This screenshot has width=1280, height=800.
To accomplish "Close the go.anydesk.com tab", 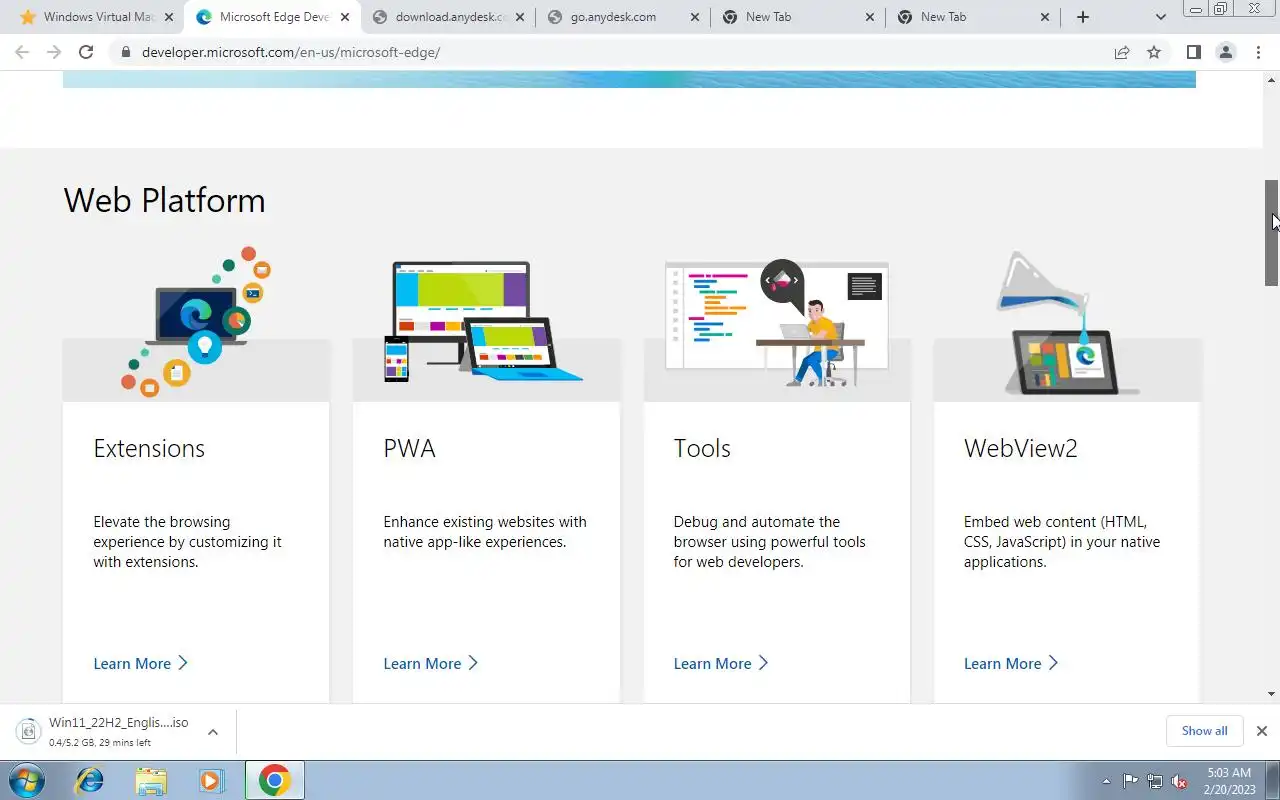I will click(x=695, y=17).
